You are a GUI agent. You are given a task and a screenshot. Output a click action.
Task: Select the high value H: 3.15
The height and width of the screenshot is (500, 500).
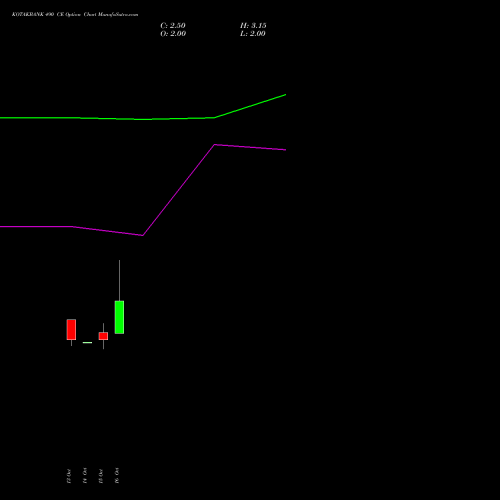pyautogui.click(x=253, y=26)
